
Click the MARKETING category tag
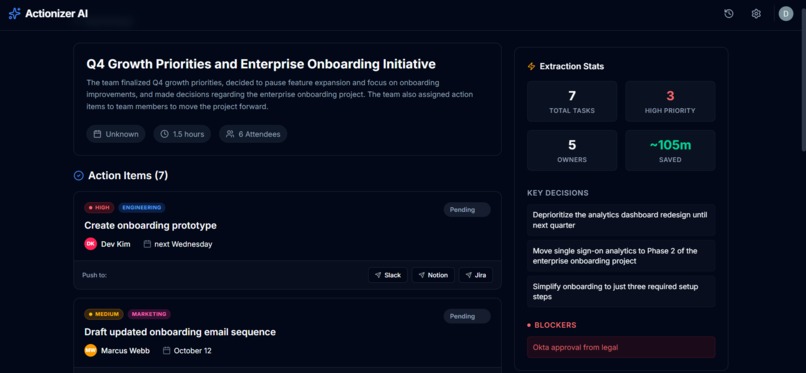coord(149,314)
